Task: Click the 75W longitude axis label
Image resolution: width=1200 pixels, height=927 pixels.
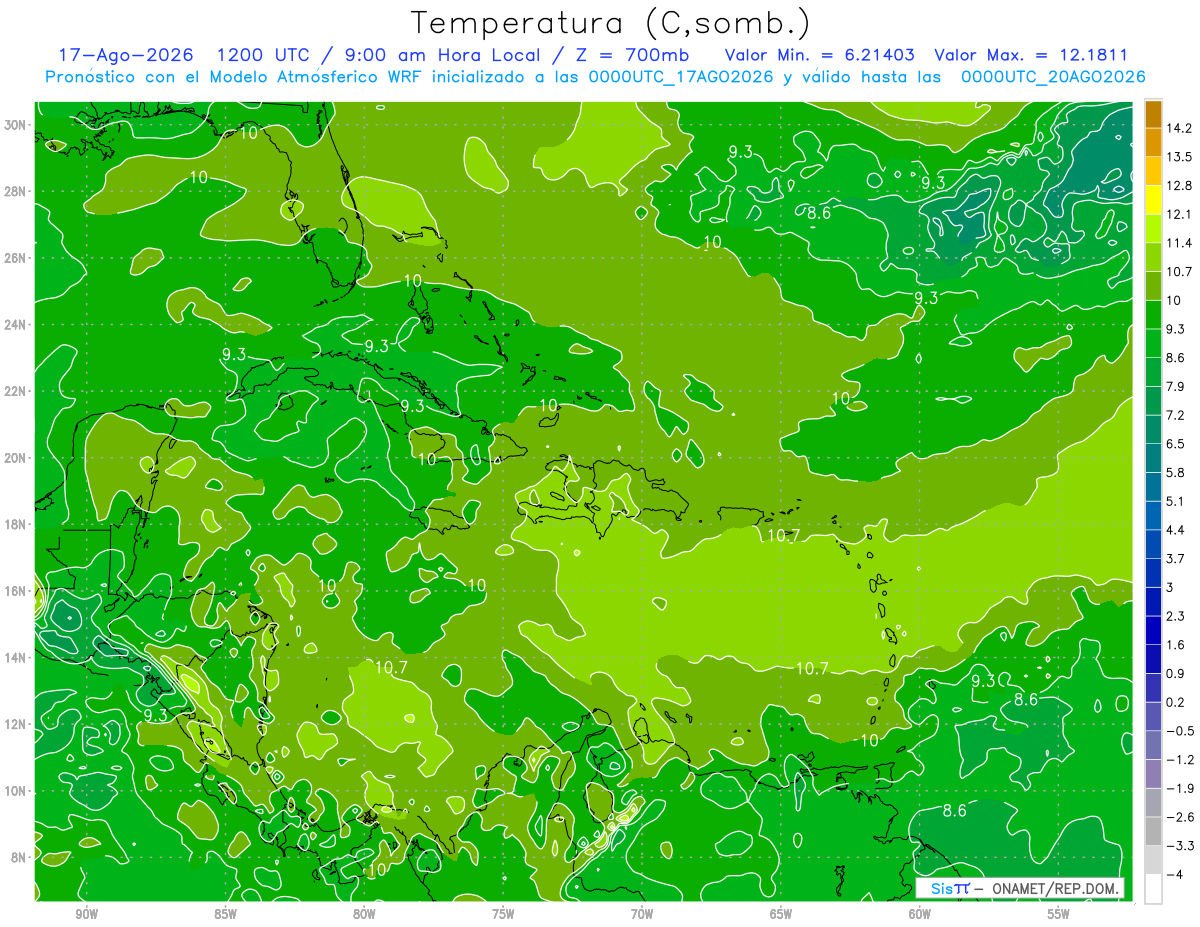Action: pos(503,915)
